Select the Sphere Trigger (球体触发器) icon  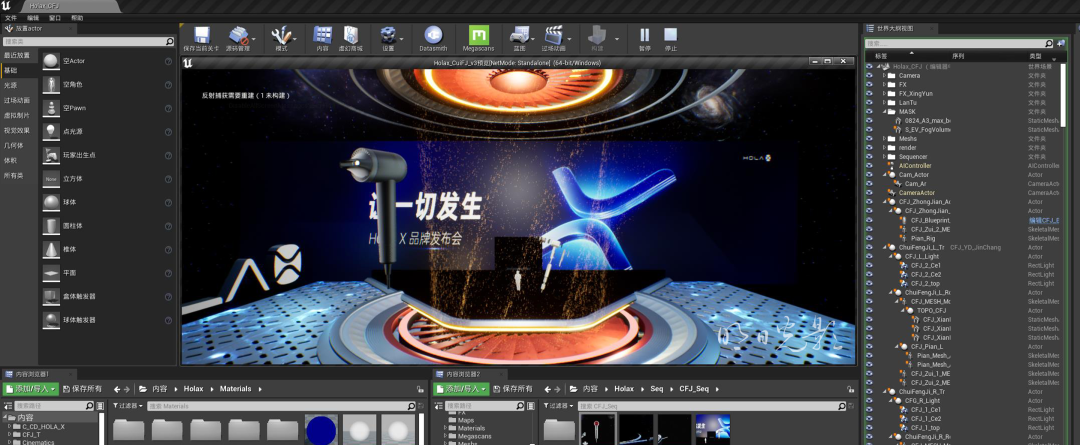tap(51, 320)
